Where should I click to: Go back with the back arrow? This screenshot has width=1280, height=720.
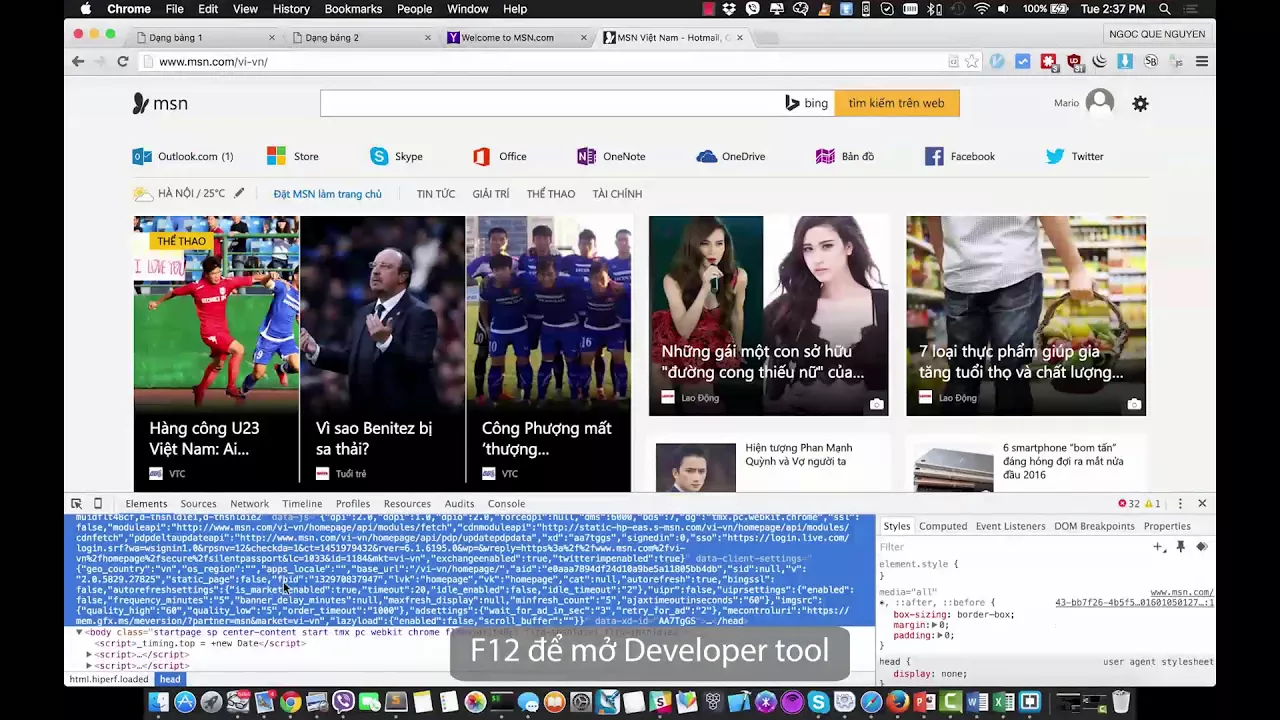[78, 62]
